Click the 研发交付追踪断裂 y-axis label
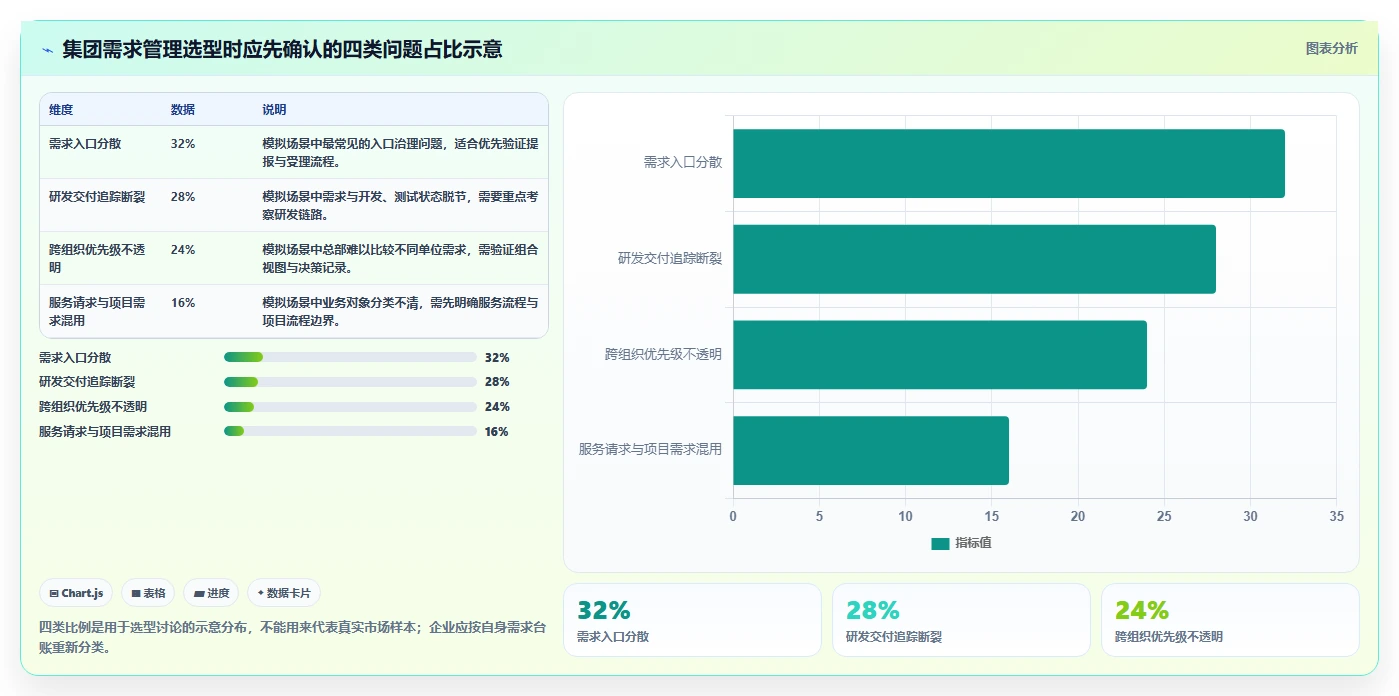 [x=670, y=258]
